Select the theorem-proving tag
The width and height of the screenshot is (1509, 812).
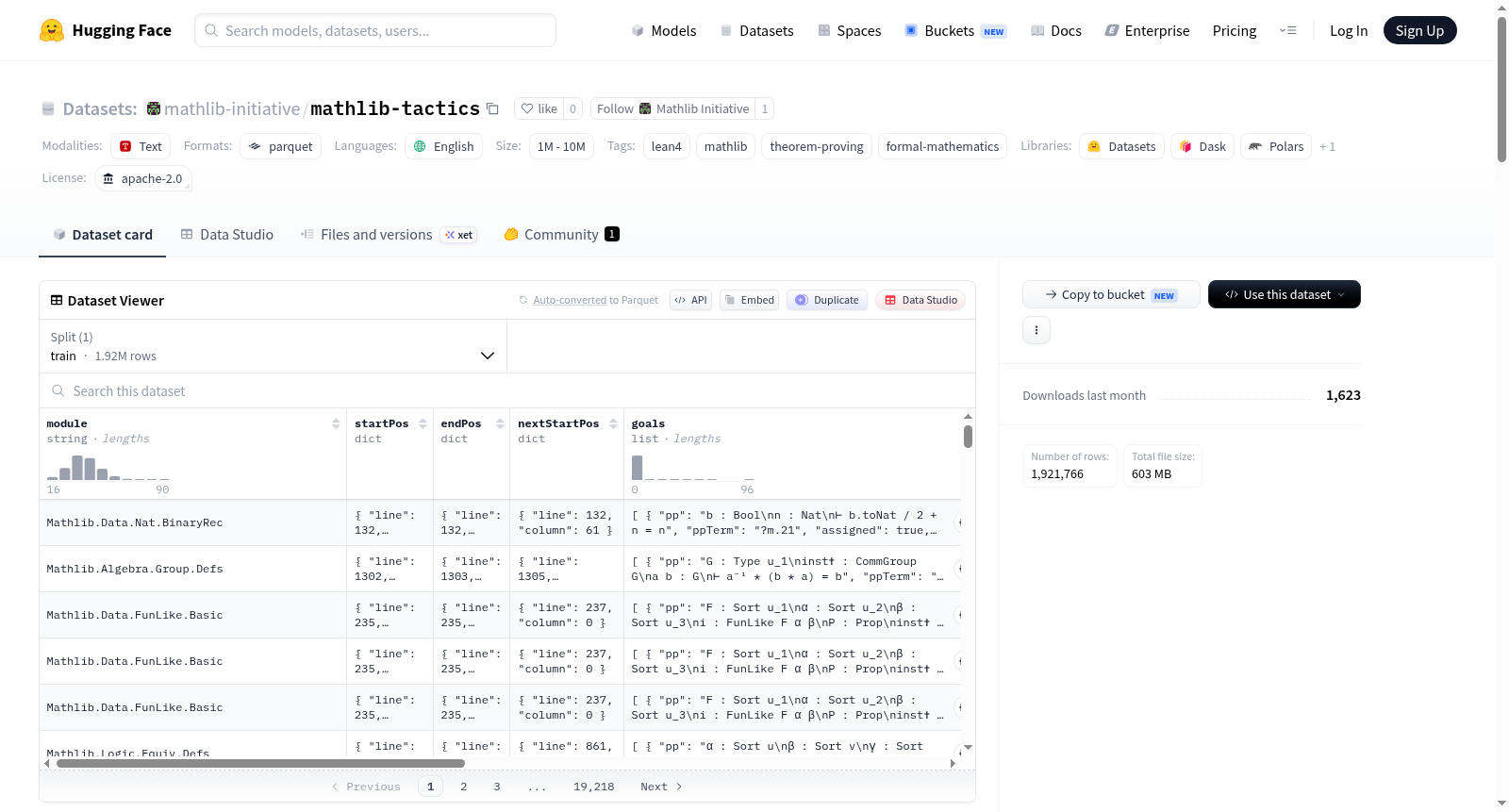point(817,146)
